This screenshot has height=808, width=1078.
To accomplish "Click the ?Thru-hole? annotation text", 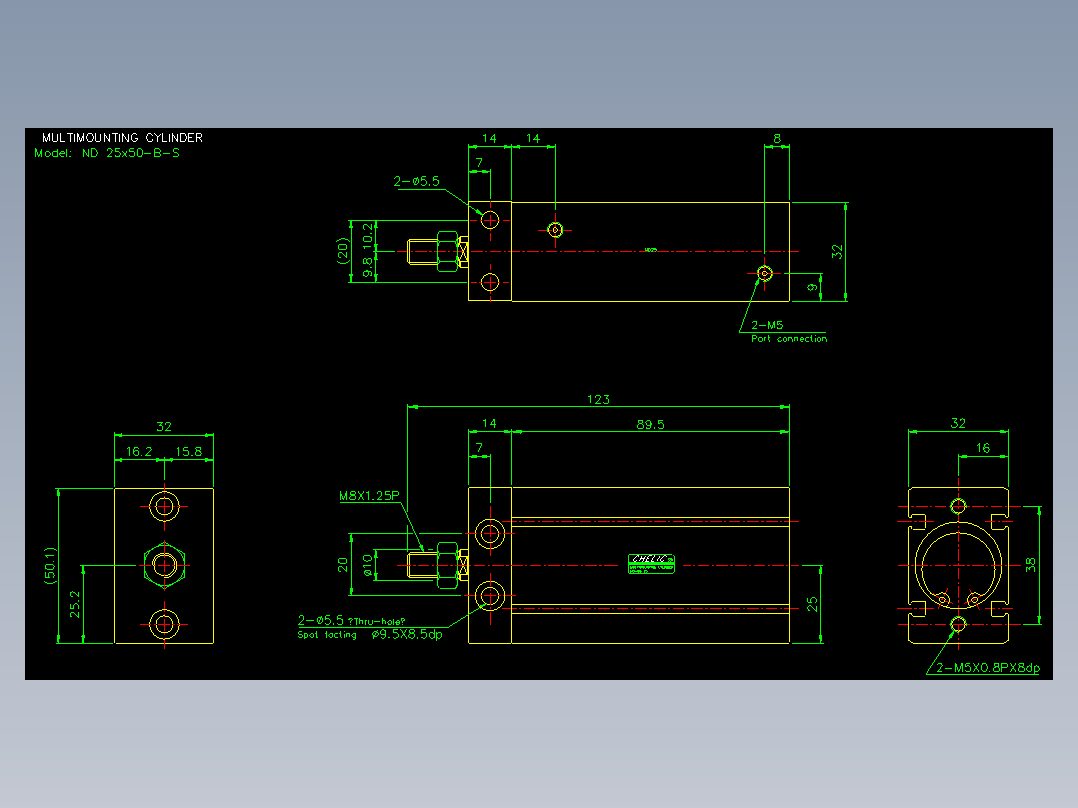I will [x=377, y=622].
